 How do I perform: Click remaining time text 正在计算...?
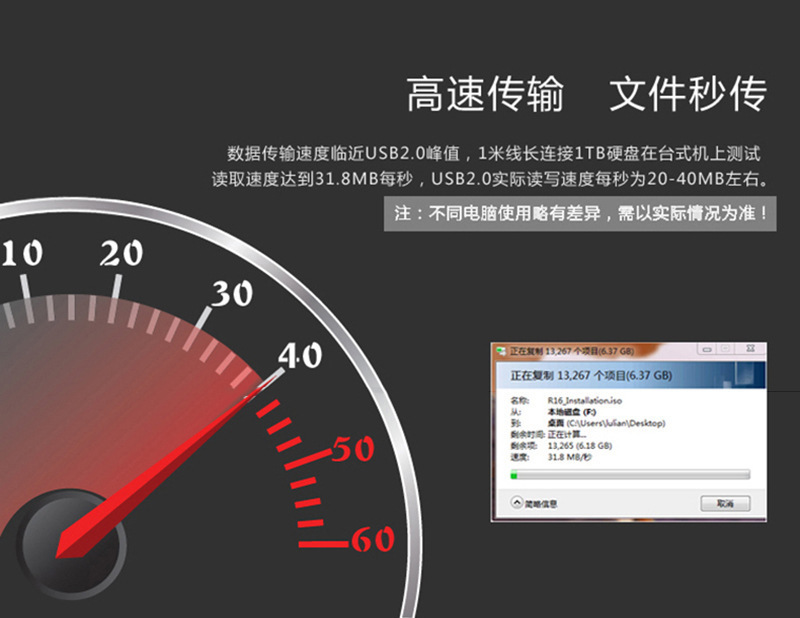tap(567, 434)
